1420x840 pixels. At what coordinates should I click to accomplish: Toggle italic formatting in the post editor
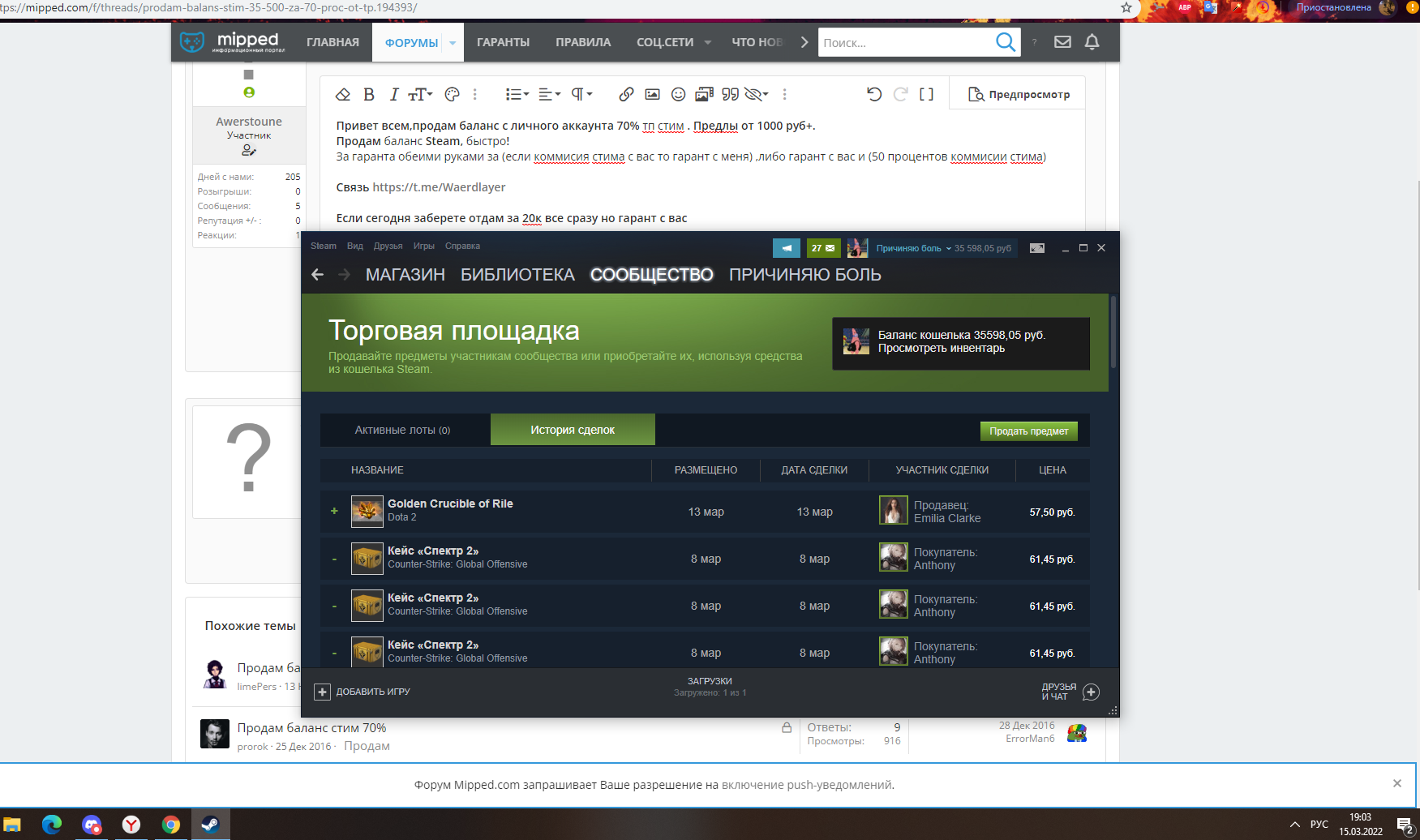point(394,95)
